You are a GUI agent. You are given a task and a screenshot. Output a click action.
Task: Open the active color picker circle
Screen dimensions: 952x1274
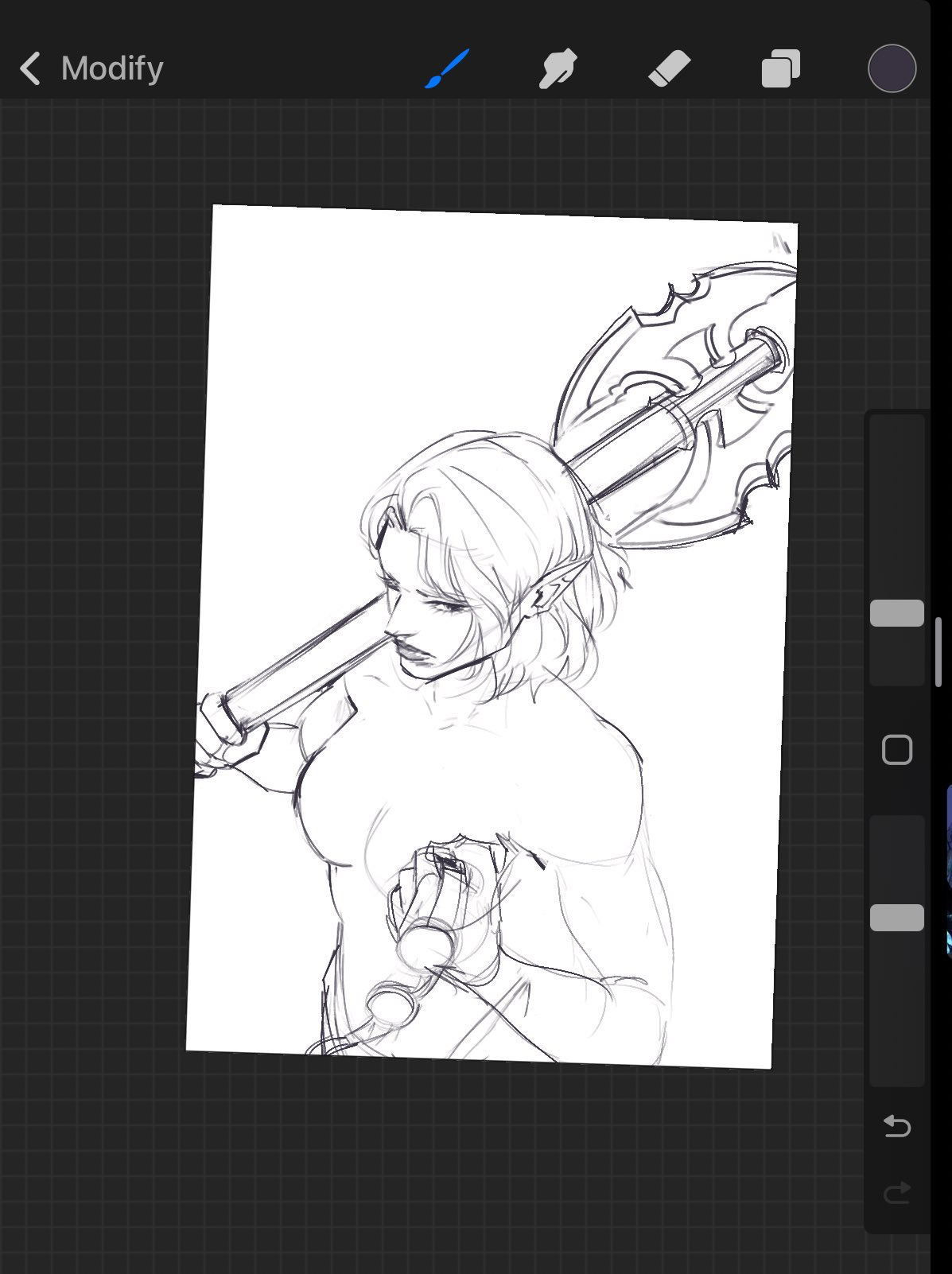(x=892, y=68)
